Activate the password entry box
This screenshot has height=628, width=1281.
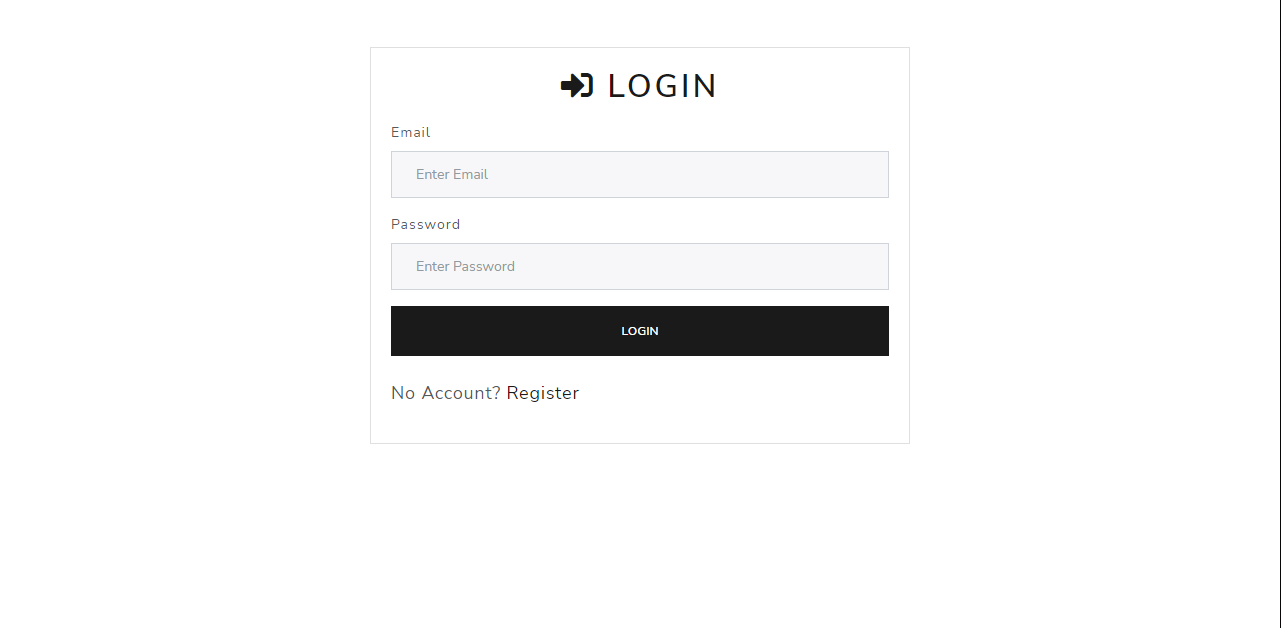point(639,266)
